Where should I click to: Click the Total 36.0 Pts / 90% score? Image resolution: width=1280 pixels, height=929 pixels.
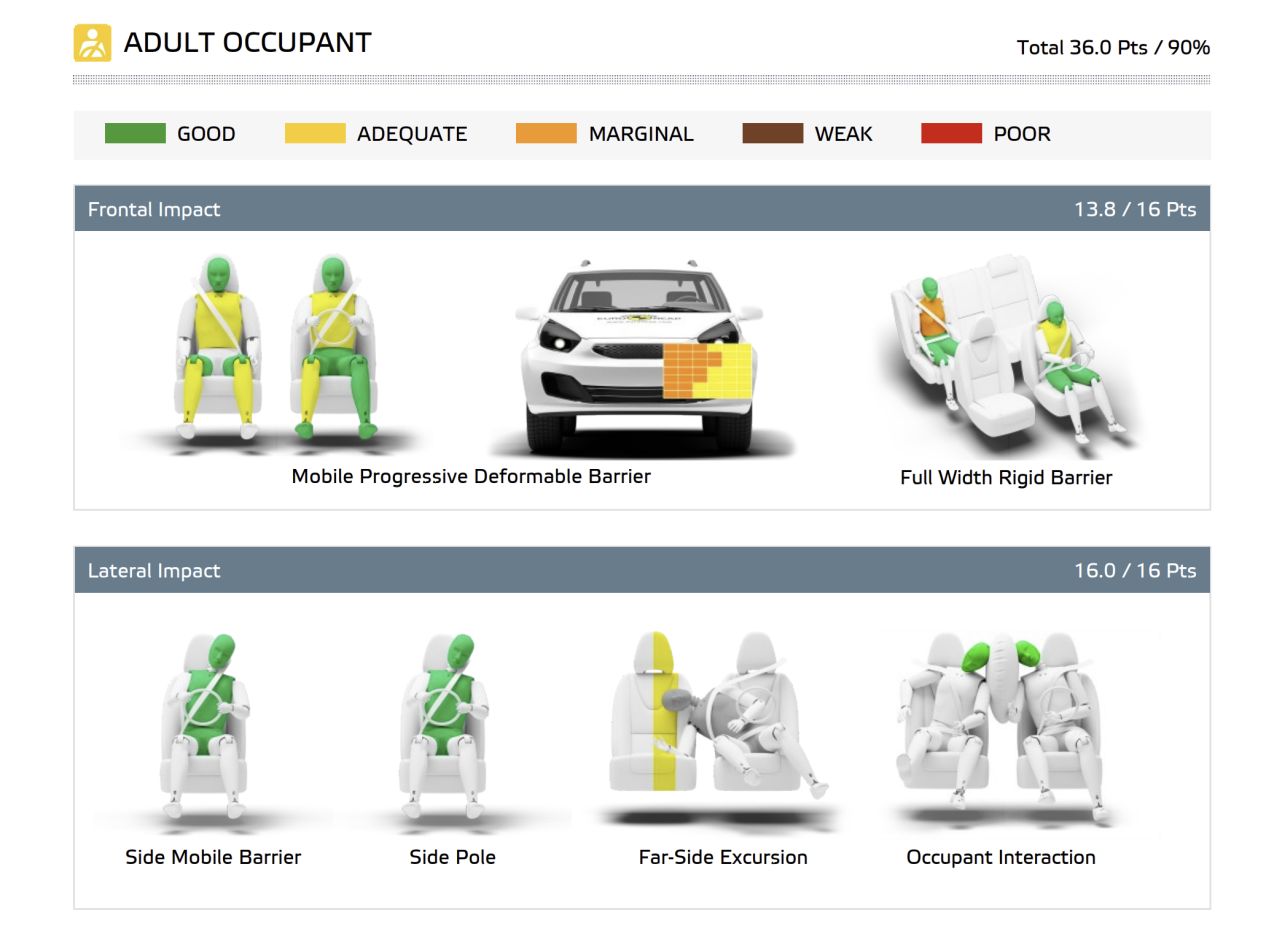click(1113, 47)
